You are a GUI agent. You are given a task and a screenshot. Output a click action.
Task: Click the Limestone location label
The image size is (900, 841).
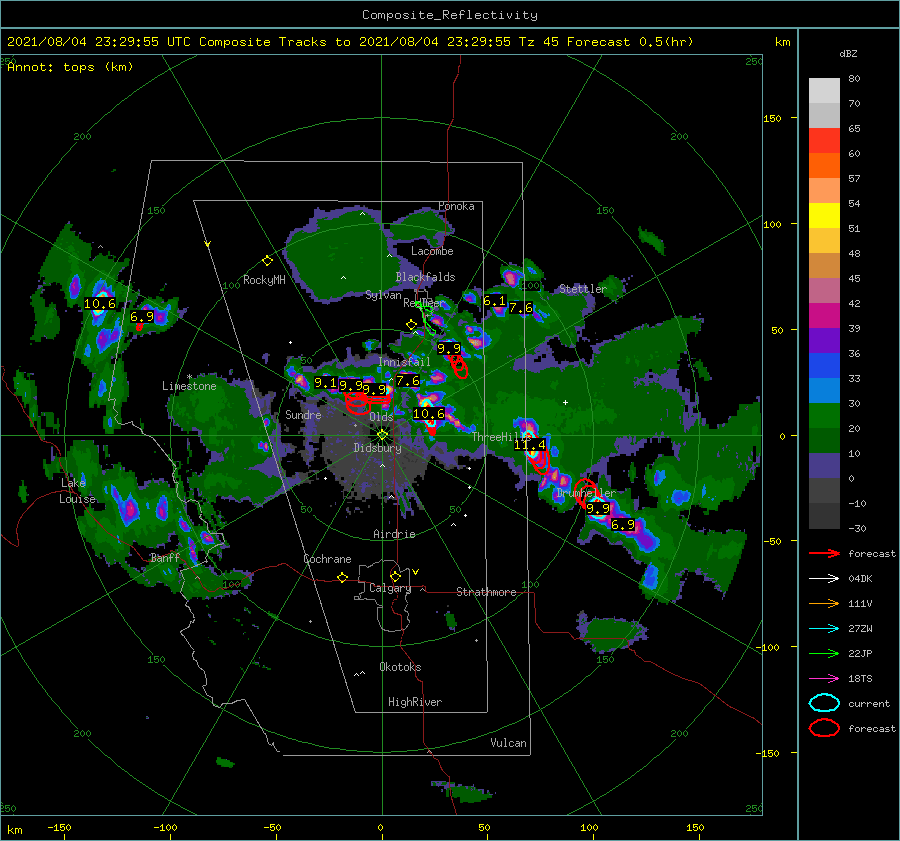pos(189,386)
